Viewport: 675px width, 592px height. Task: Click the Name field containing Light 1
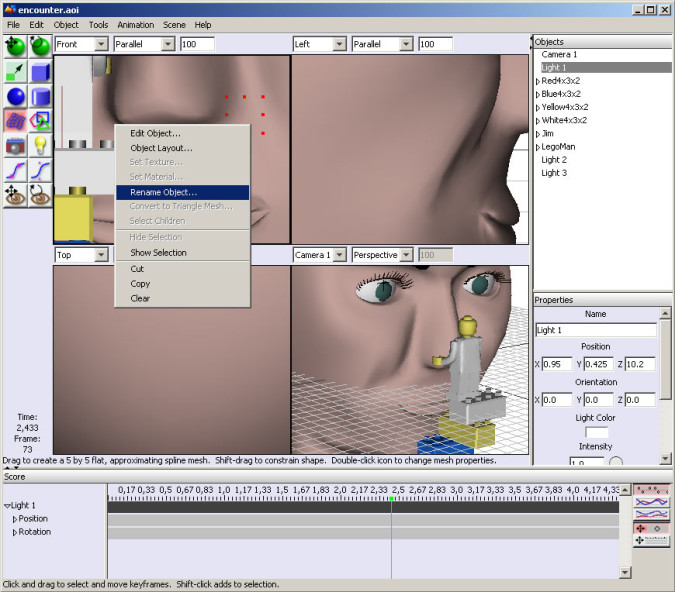596,330
